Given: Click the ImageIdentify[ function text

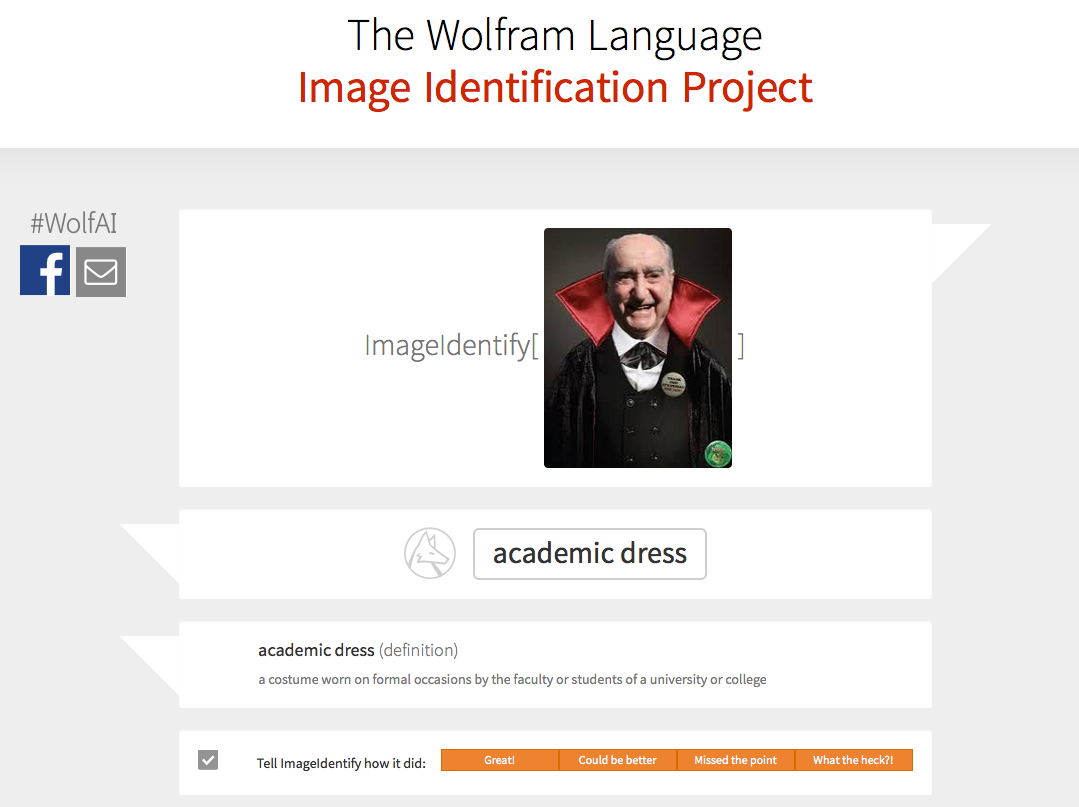Looking at the screenshot, I should tap(451, 345).
